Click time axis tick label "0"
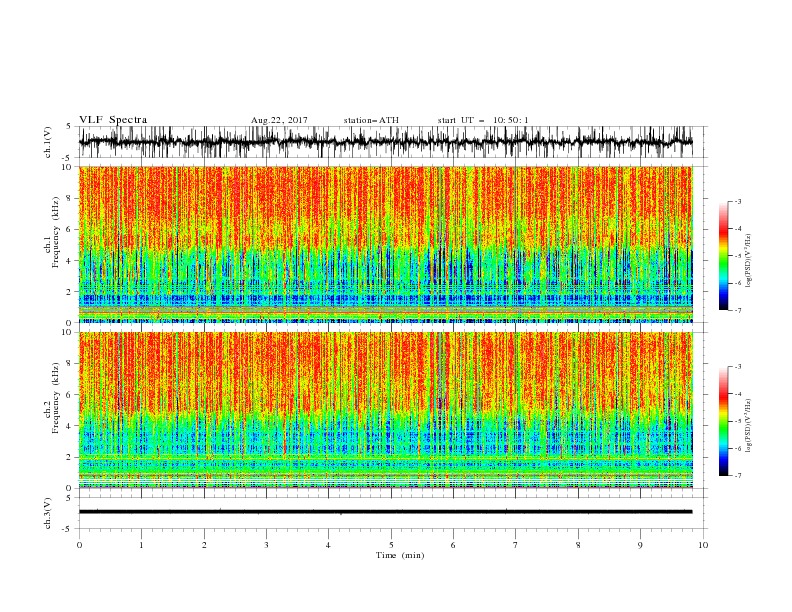792x612 pixels. [79, 545]
